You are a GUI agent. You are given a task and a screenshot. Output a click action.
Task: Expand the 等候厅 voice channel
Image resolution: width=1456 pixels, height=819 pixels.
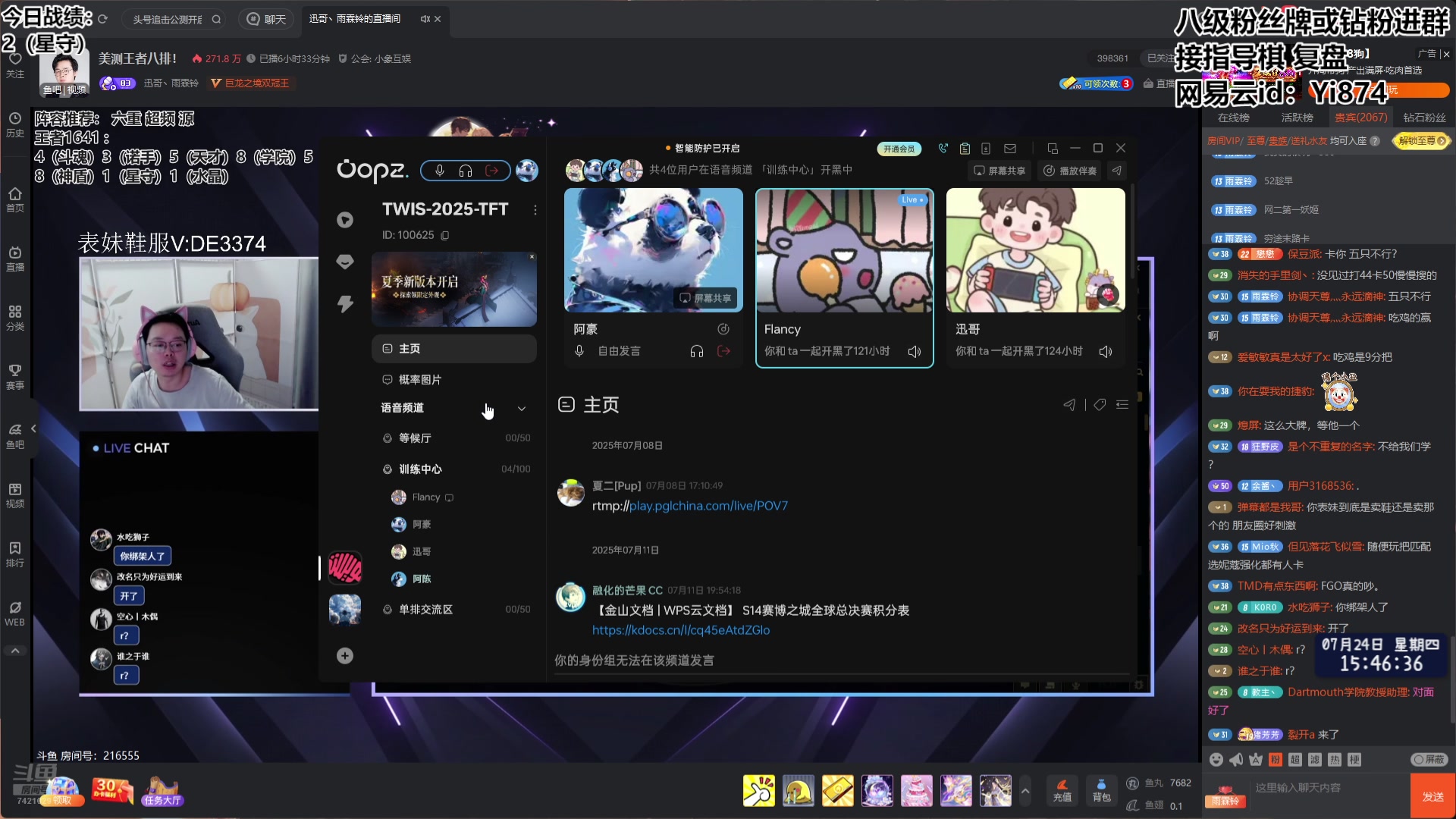coord(455,438)
